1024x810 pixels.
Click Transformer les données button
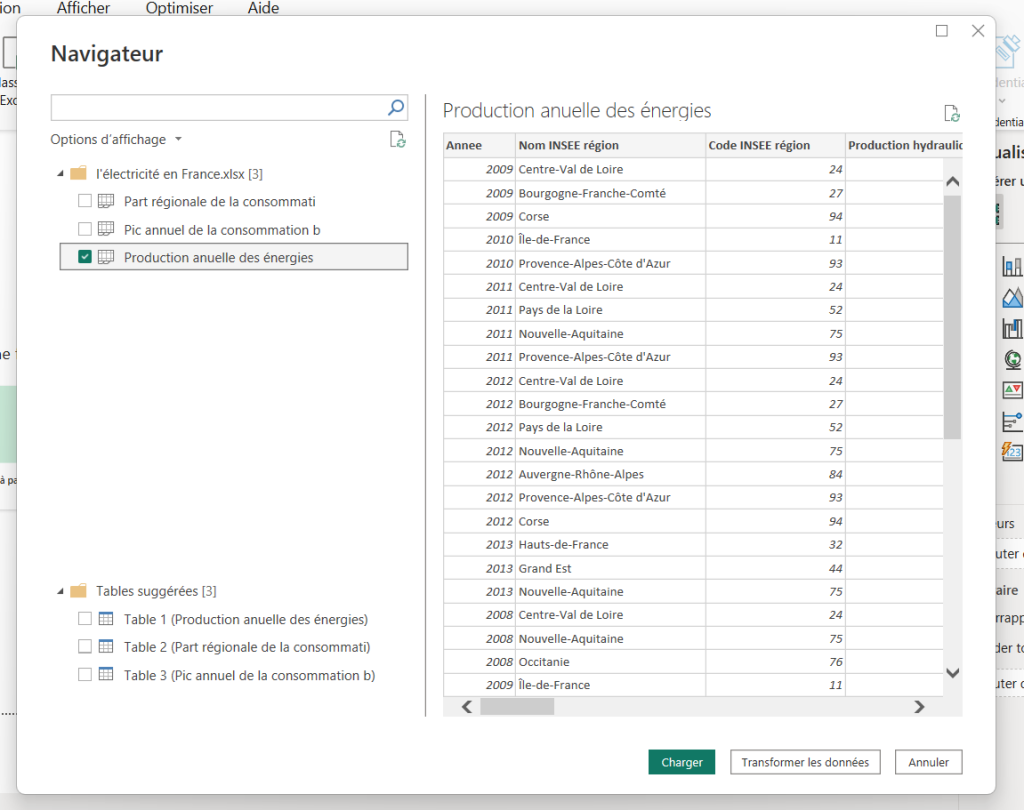tap(805, 762)
